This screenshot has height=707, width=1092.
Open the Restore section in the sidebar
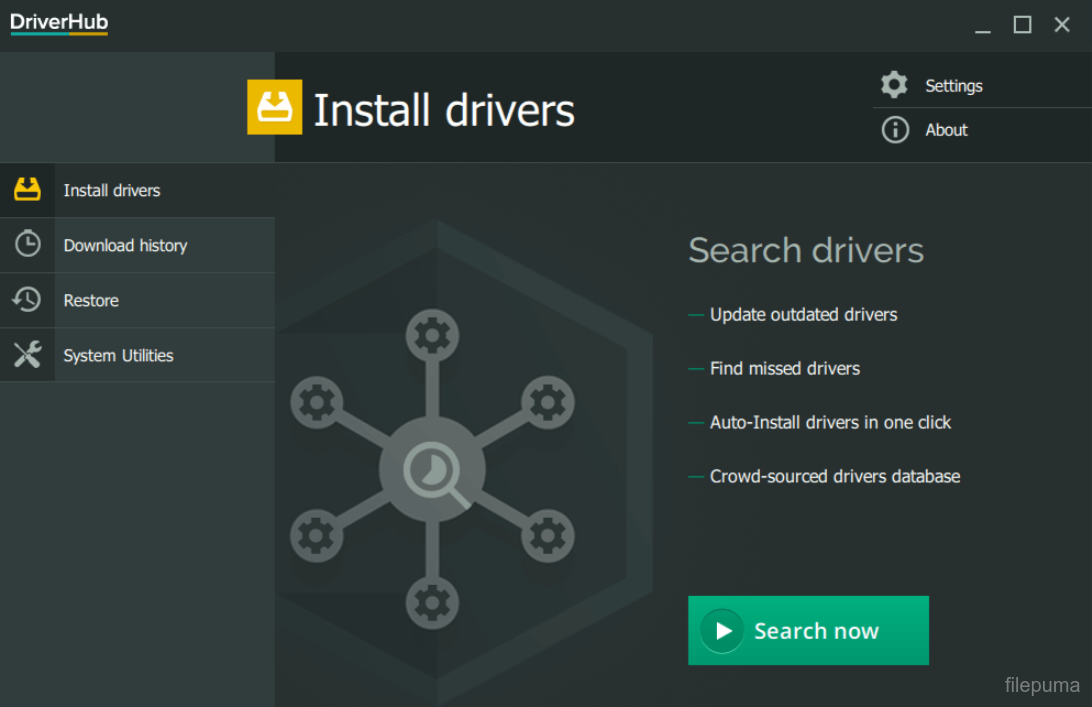pos(91,300)
